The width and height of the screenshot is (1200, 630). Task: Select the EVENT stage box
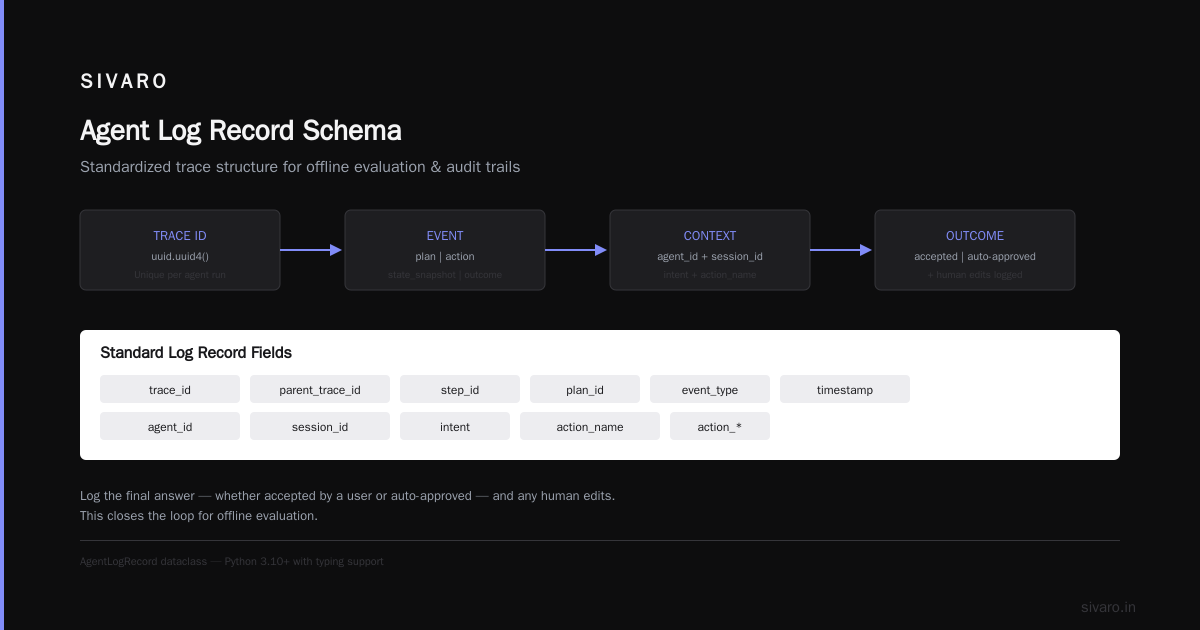click(445, 250)
